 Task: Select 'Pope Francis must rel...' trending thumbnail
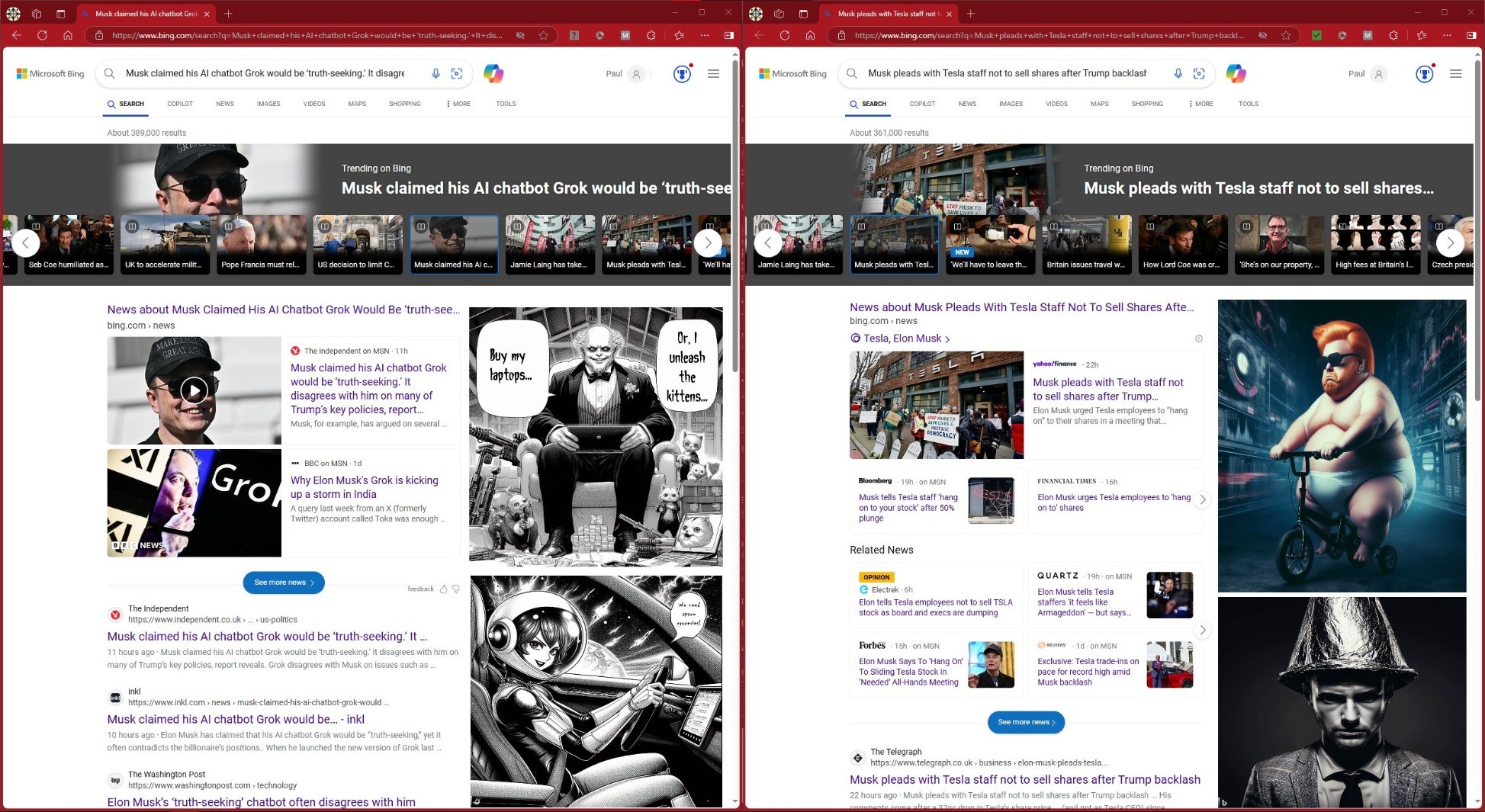(x=261, y=243)
